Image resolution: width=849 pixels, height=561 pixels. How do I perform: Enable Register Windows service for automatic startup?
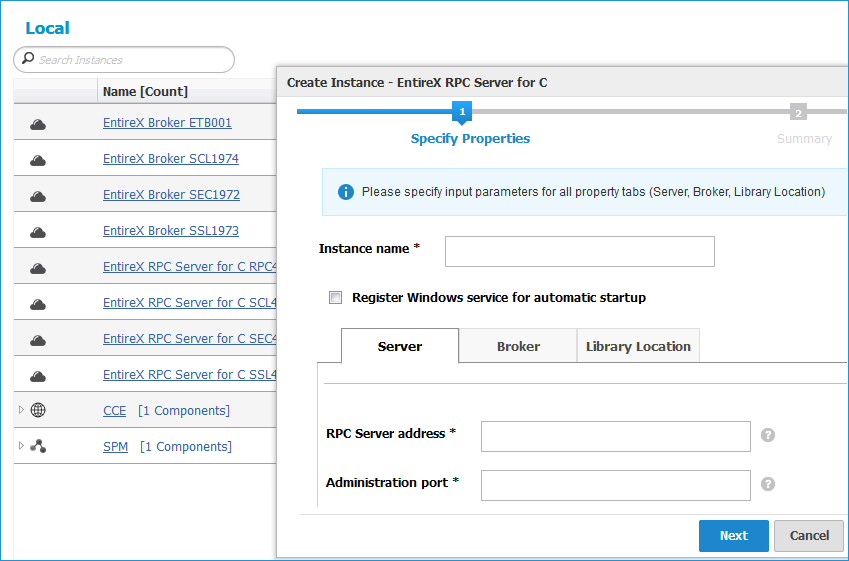tap(336, 297)
